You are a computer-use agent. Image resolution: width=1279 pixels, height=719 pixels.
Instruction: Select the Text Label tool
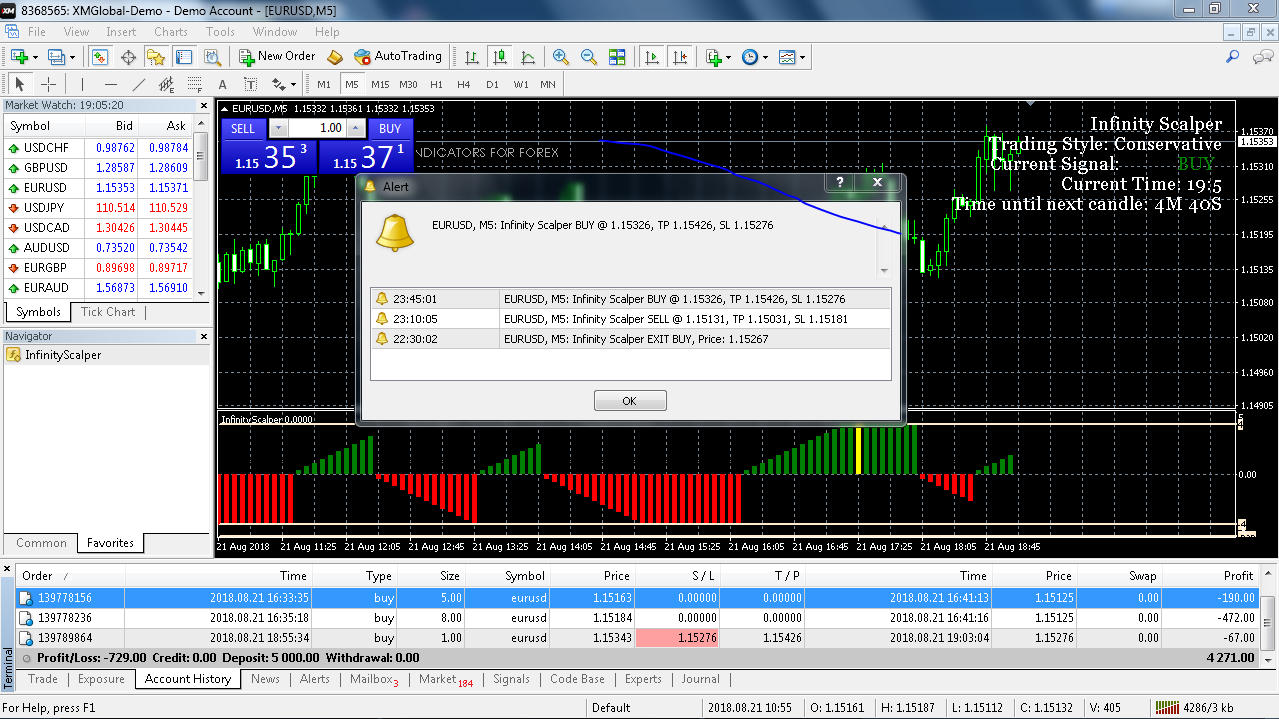point(250,84)
